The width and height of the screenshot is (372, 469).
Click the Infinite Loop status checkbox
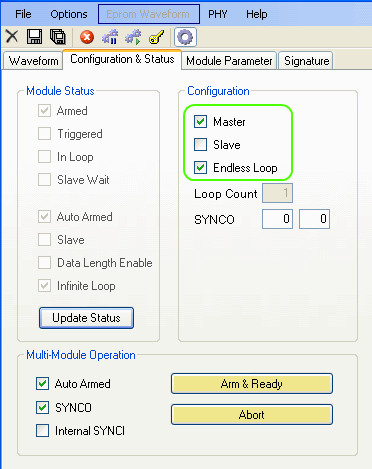click(x=44, y=286)
